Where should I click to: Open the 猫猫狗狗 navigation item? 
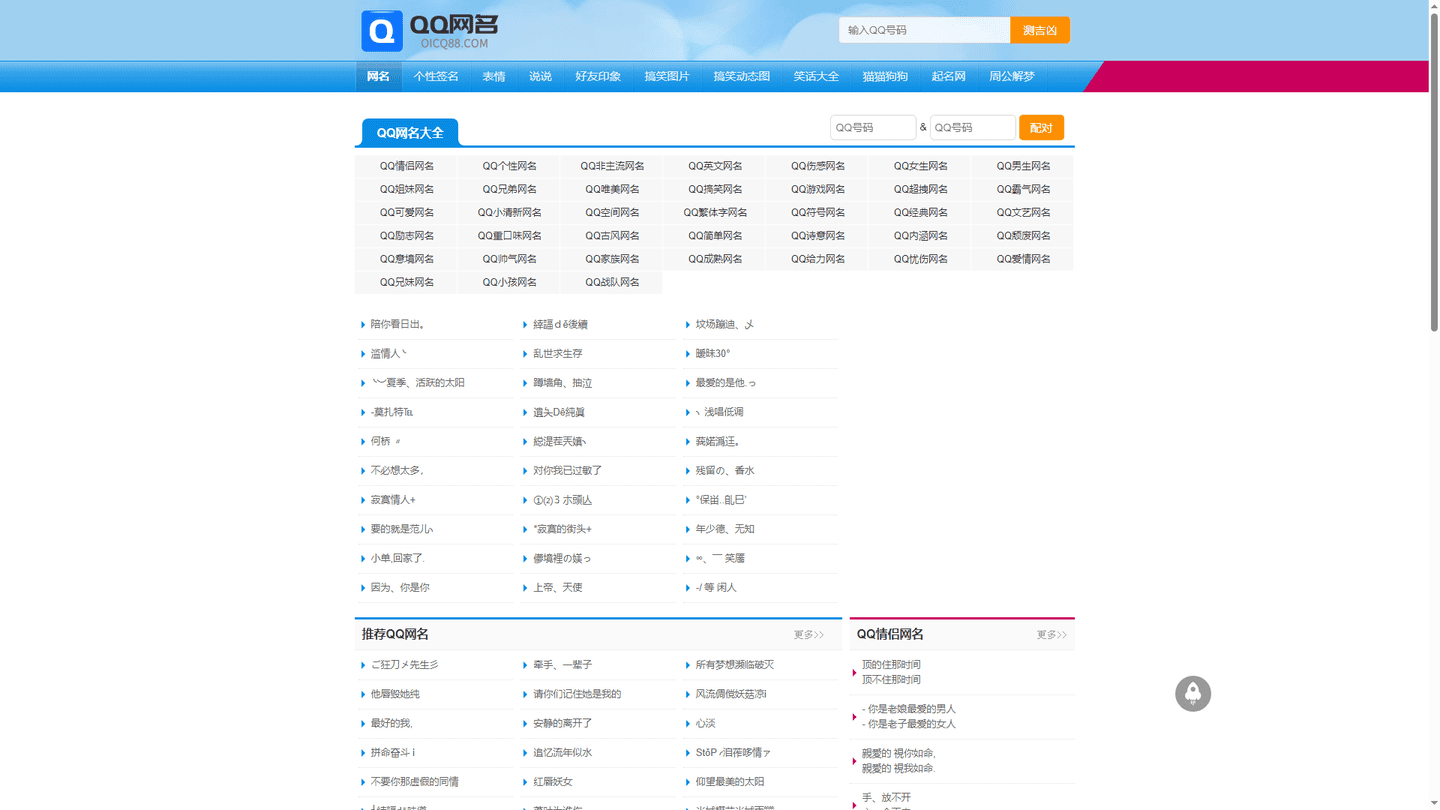click(885, 76)
